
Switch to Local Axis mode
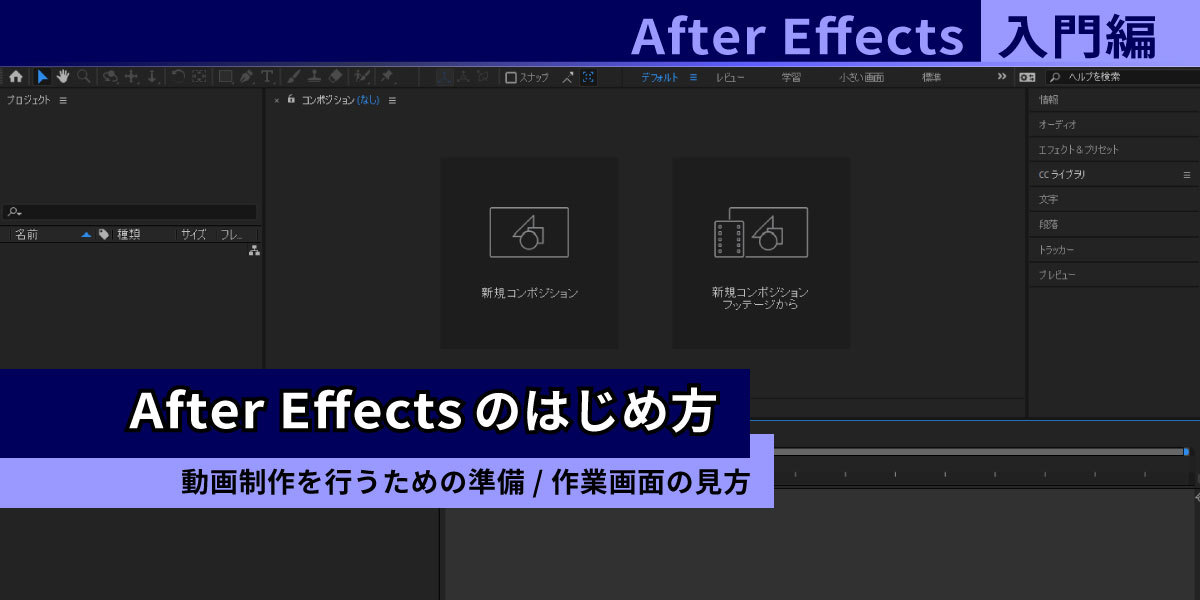(x=444, y=76)
